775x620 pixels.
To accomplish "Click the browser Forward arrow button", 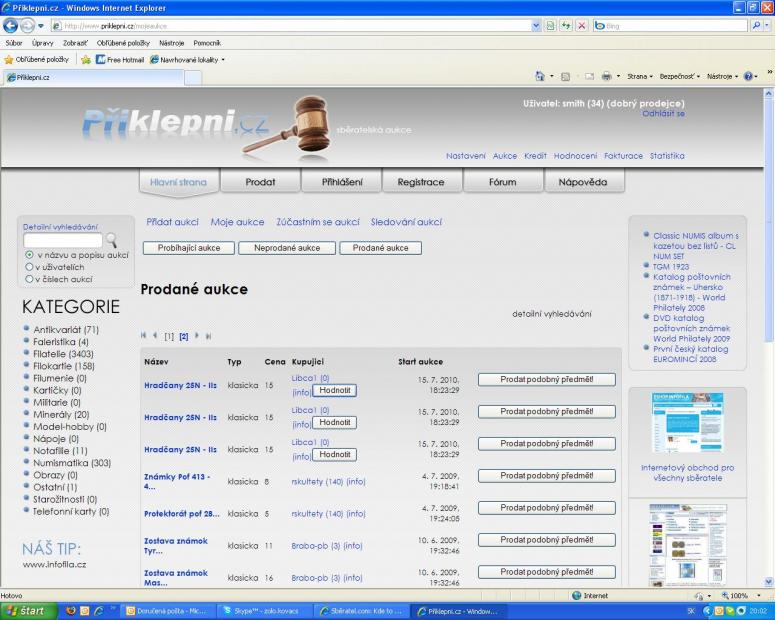I will pyautogui.click(x=27, y=25).
